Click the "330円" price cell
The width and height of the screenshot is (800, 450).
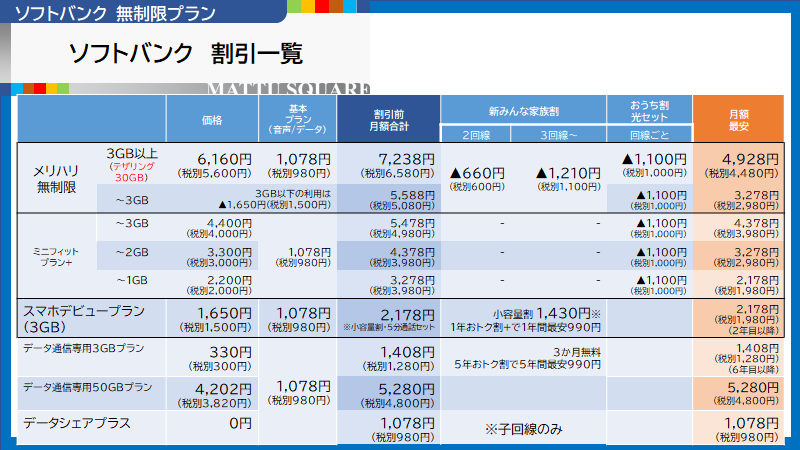pos(230,352)
